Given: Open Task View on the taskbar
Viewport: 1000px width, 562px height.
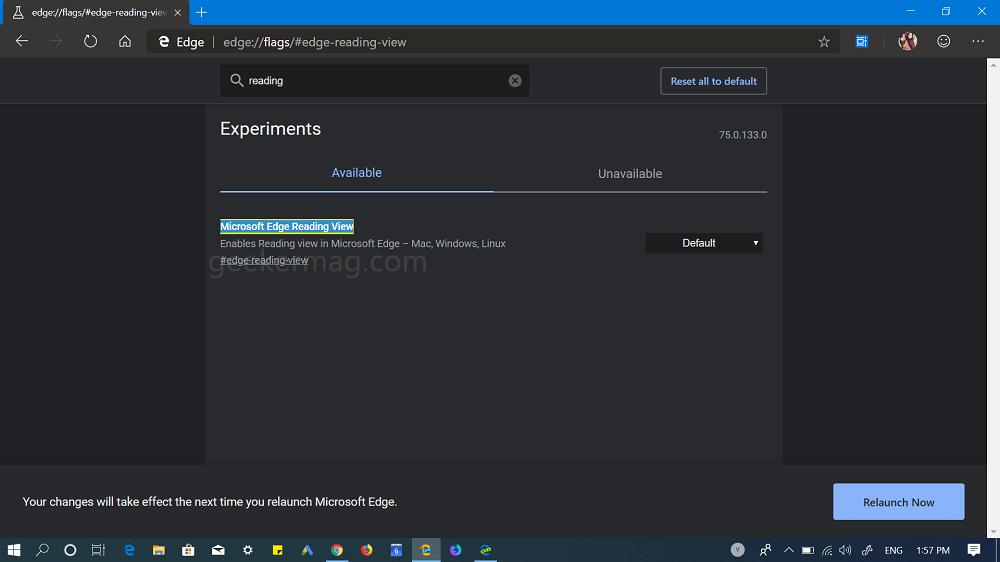Looking at the screenshot, I should (98, 550).
